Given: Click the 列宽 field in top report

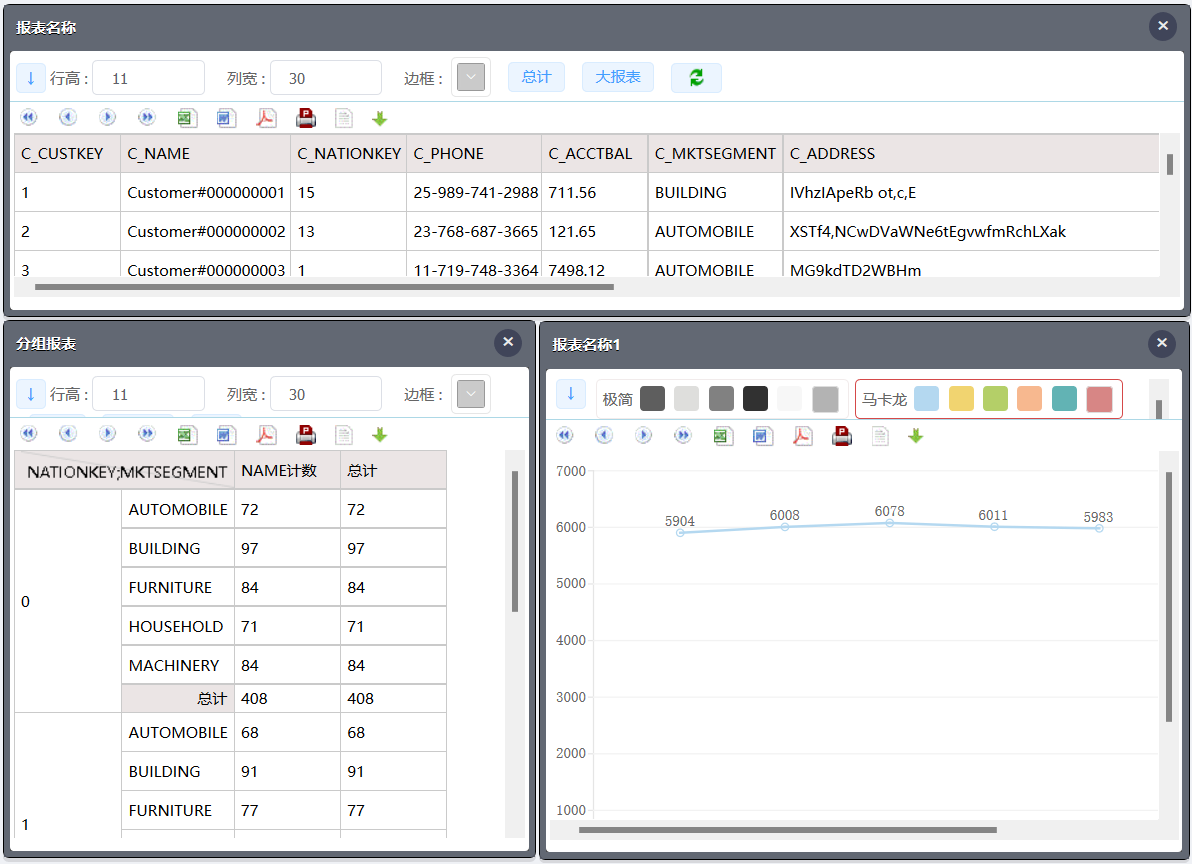Looking at the screenshot, I should (x=325, y=78).
